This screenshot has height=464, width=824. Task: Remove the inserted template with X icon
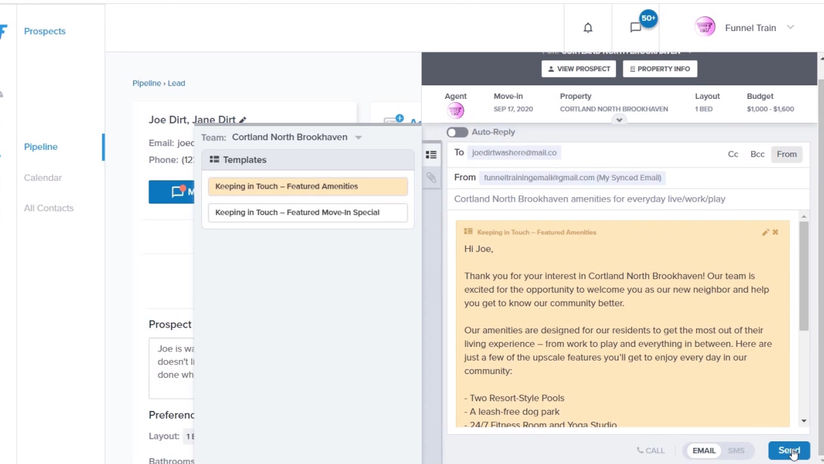pos(776,232)
